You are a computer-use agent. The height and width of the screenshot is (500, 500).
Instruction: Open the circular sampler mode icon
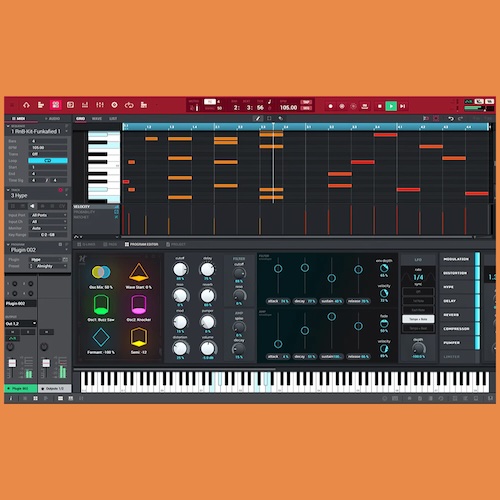tap(114, 105)
